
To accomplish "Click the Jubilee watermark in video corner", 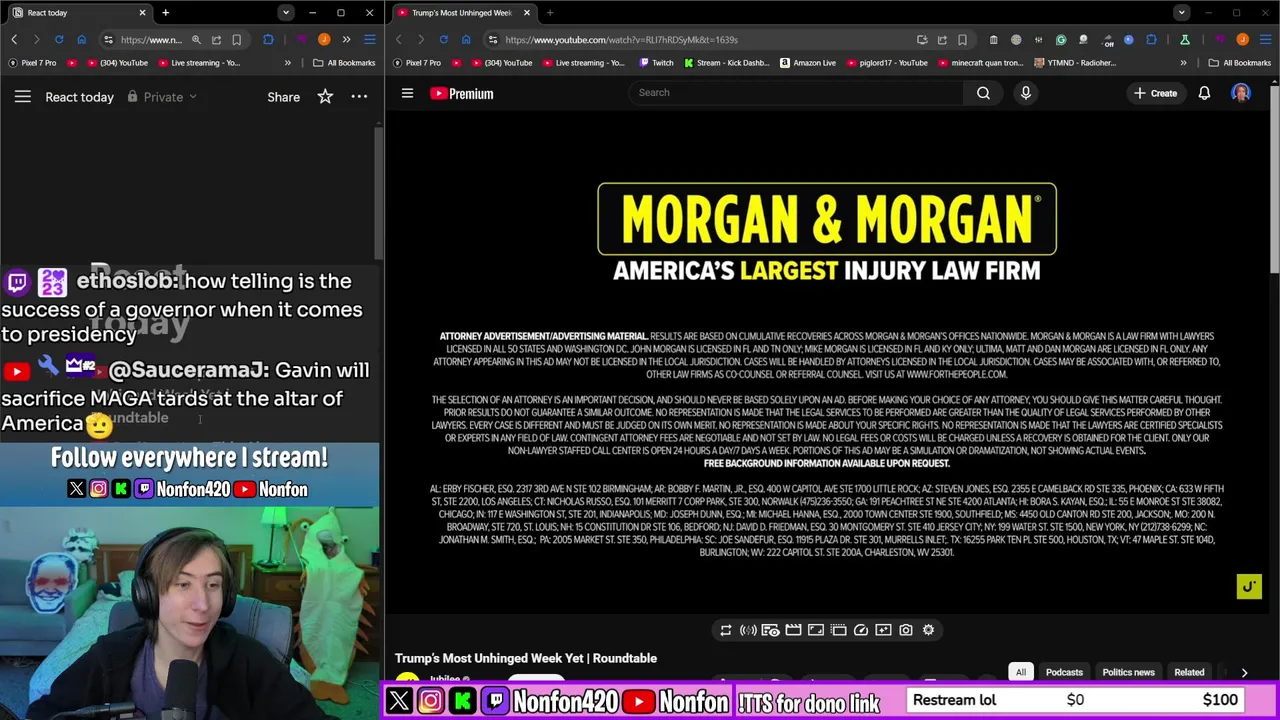I will [x=1249, y=587].
